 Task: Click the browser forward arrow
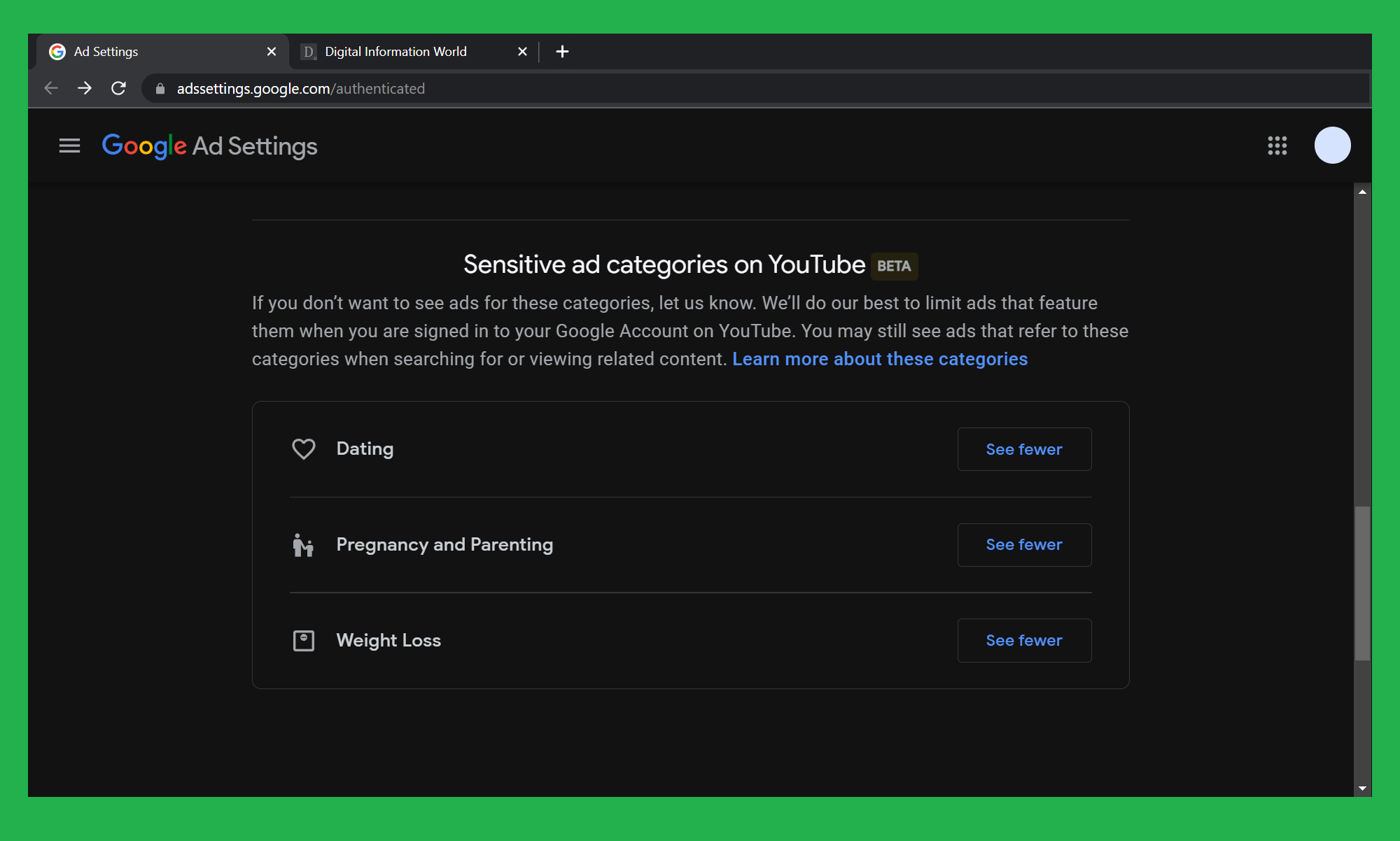click(x=85, y=88)
